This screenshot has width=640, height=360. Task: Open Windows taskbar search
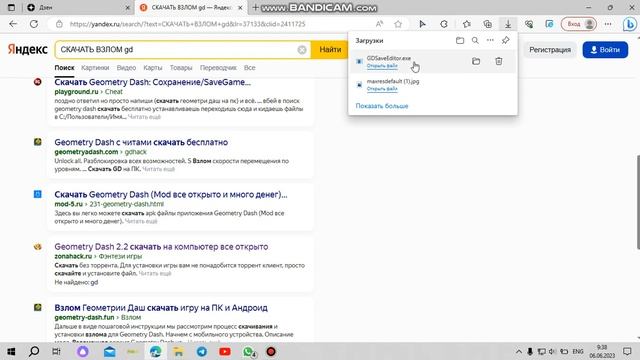pos(34,351)
